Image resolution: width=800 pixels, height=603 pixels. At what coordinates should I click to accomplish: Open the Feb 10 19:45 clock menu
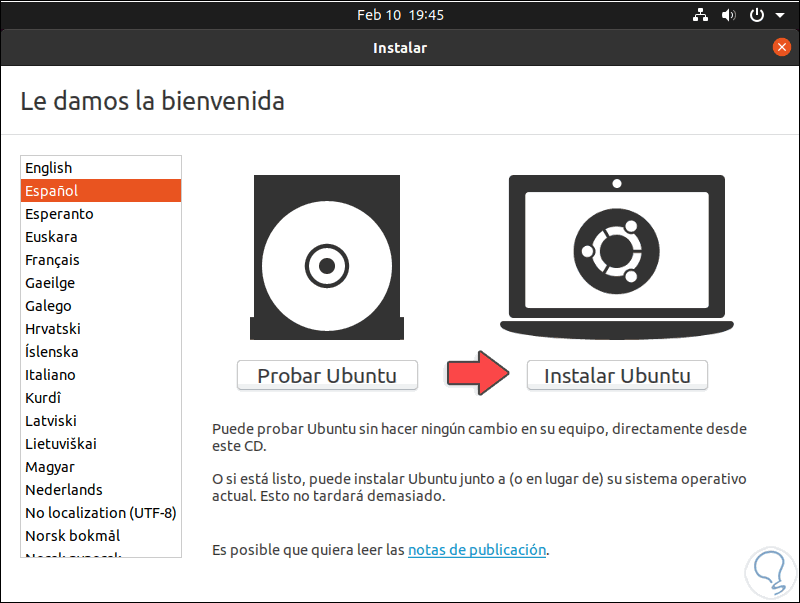tap(400, 15)
